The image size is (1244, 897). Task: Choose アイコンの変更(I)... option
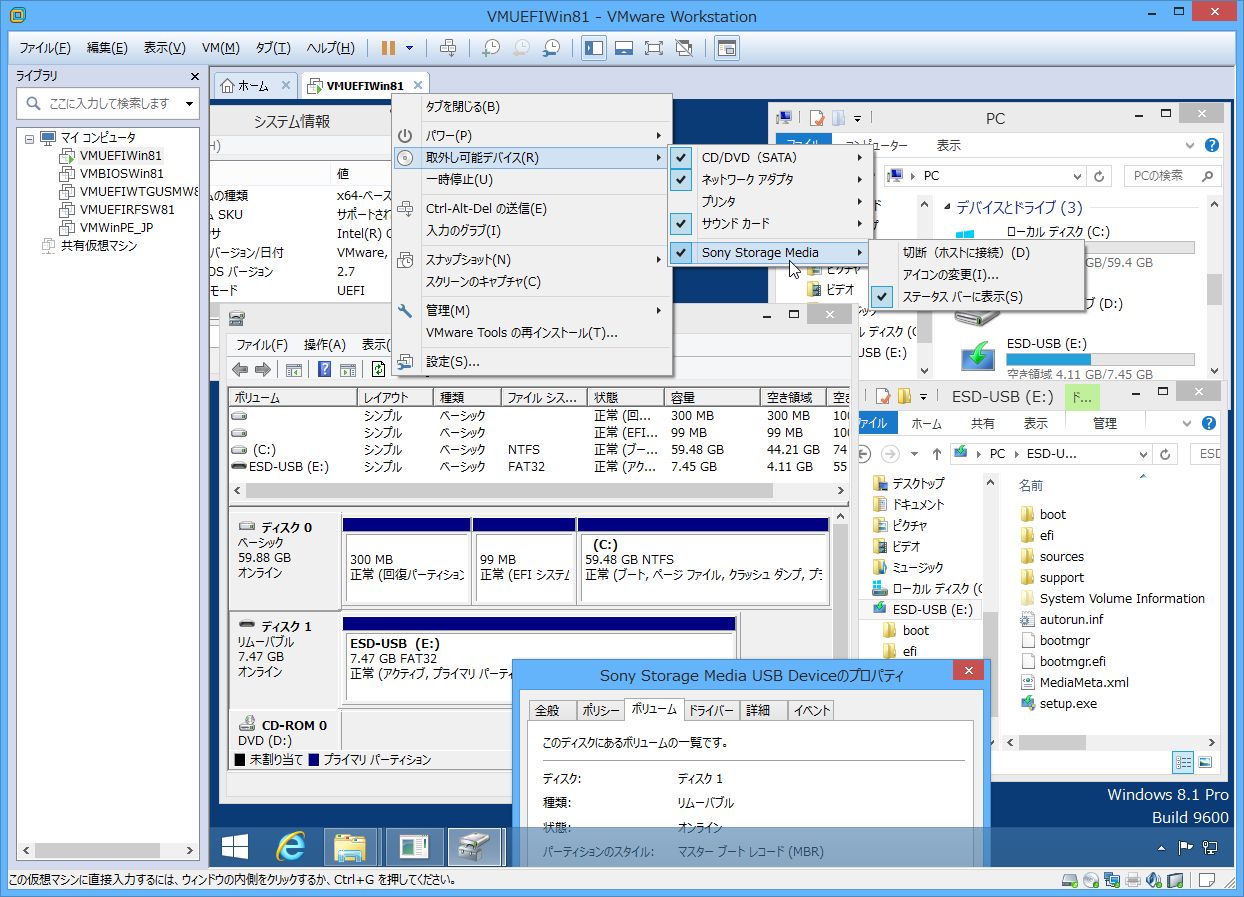point(978,274)
